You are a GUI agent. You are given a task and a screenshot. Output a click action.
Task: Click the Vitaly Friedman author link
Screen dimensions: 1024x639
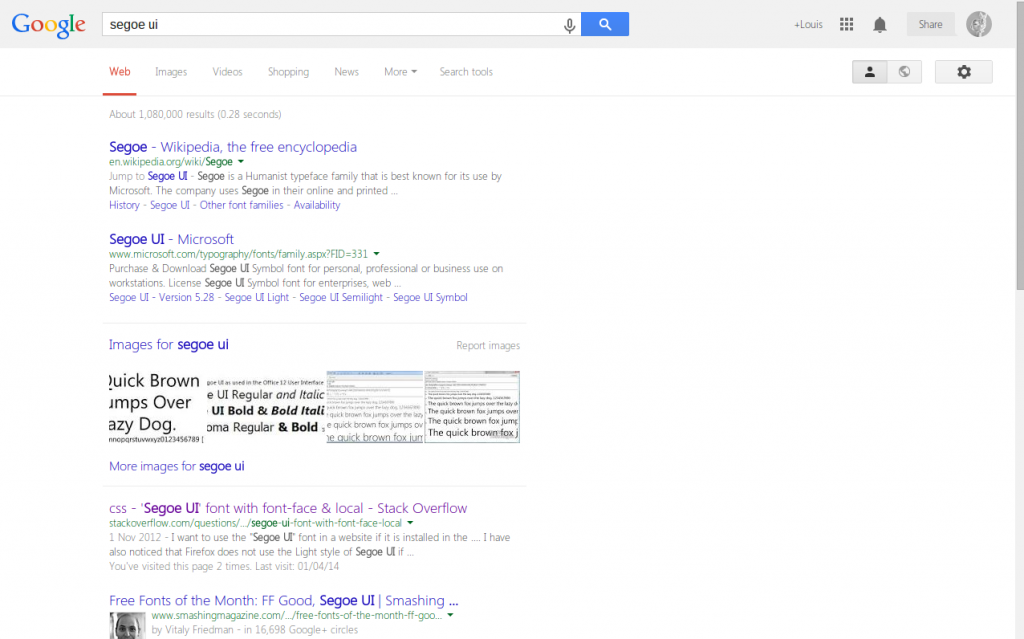pos(192,630)
